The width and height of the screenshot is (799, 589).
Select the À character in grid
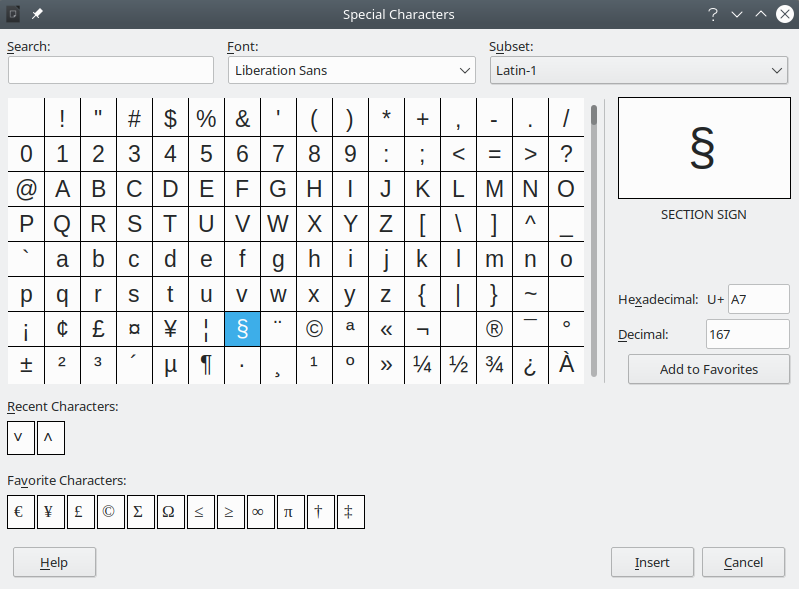566,365
